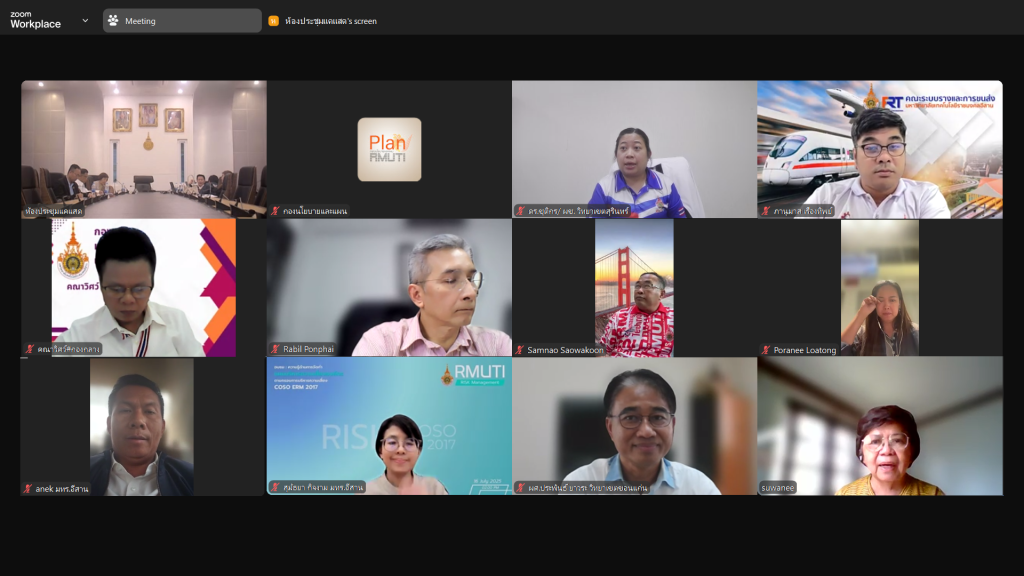Image resolution: width=1024 pixels, height=576 pixels.
Task: Click muted mic icon beside anek มทร.อีสาน
Action: 28,489
